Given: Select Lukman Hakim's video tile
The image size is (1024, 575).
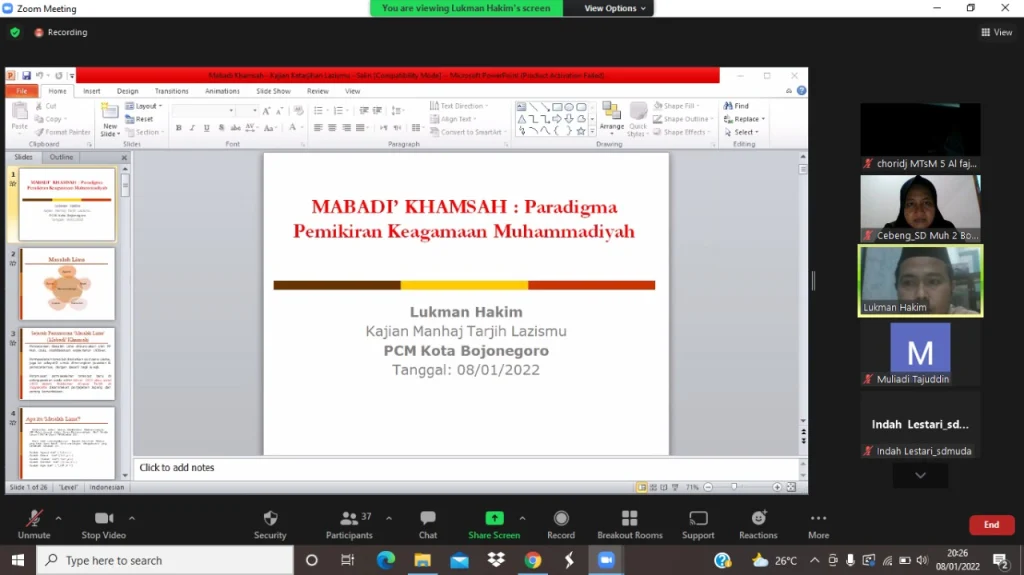Looking at the screenshot, I should pos(920,281).
